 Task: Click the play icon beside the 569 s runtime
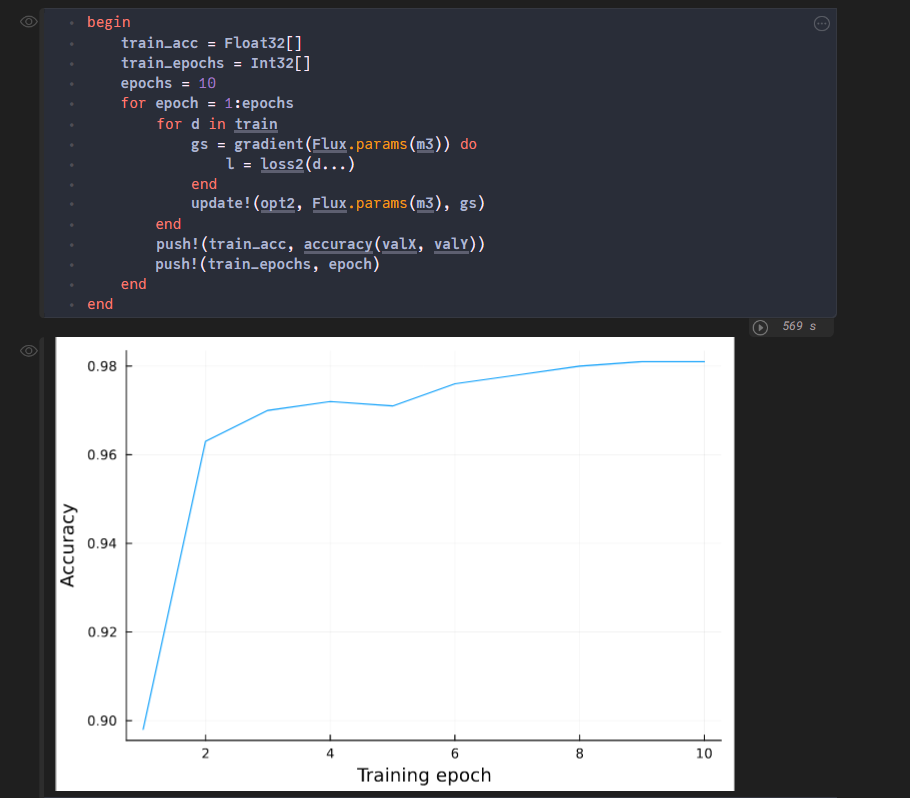tap(761, 326)
